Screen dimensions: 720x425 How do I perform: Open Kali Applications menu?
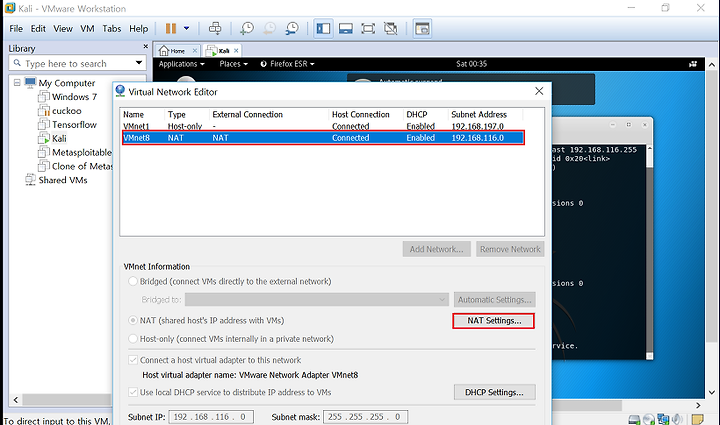[x=181, y=64]
